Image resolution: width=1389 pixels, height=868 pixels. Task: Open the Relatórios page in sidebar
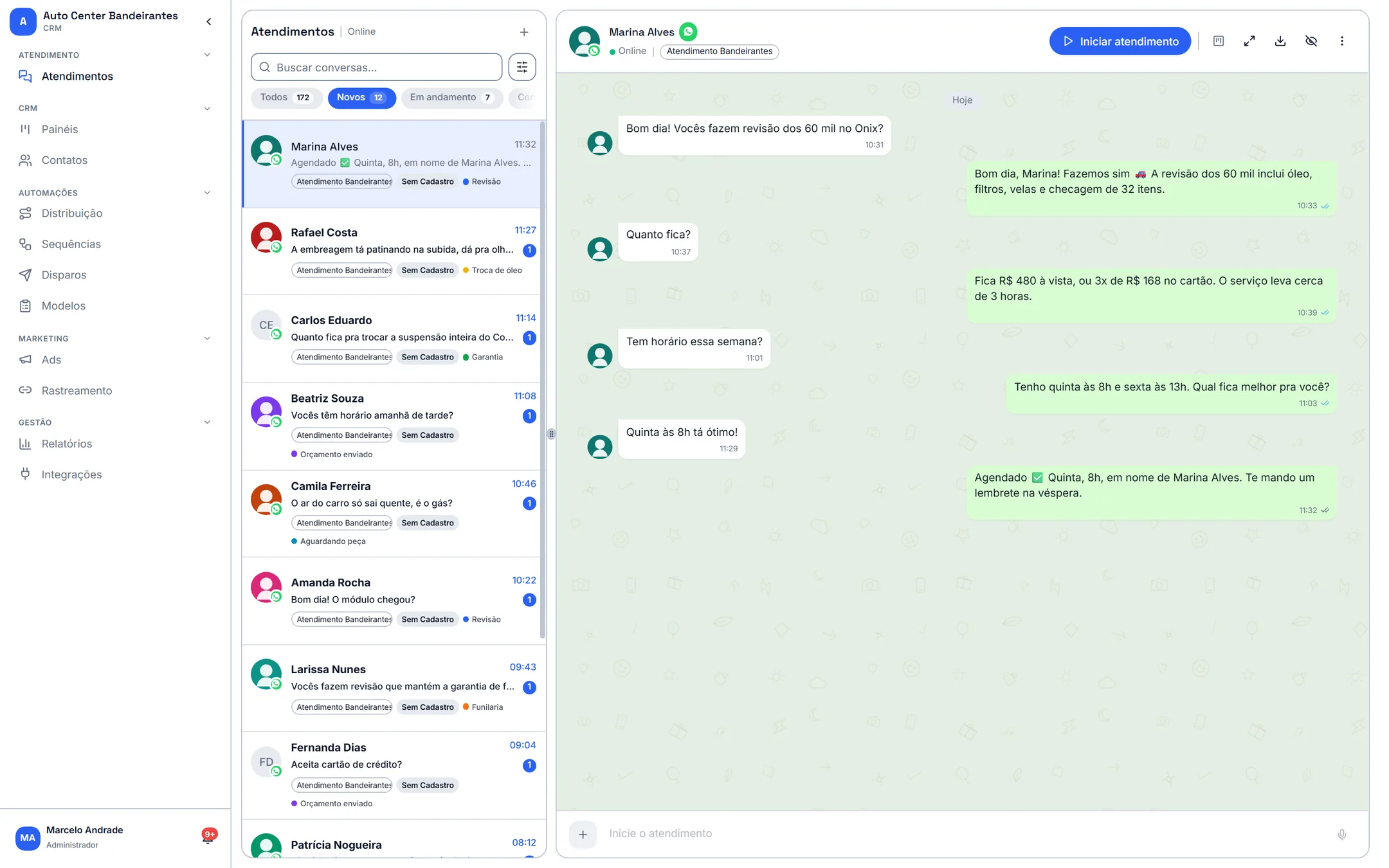(x=67, y=444)
